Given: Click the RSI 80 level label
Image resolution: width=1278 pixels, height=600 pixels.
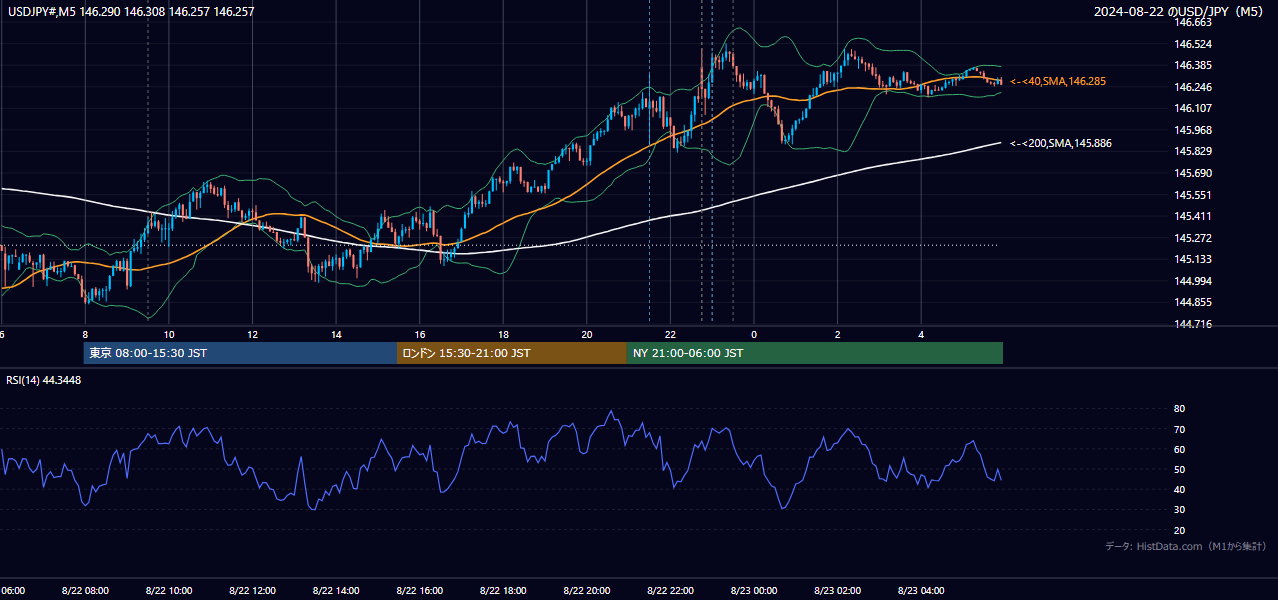Looking at the screenshot, I should 1179,409.
